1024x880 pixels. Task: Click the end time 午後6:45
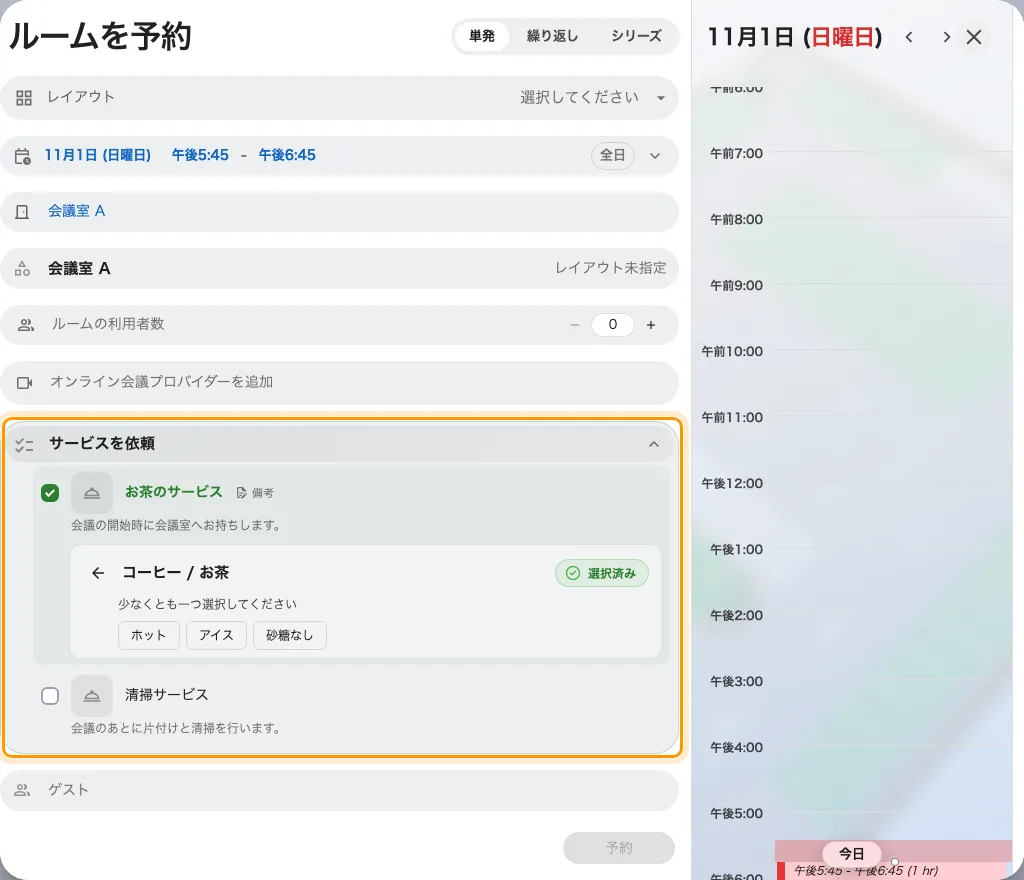click(287, 155)
